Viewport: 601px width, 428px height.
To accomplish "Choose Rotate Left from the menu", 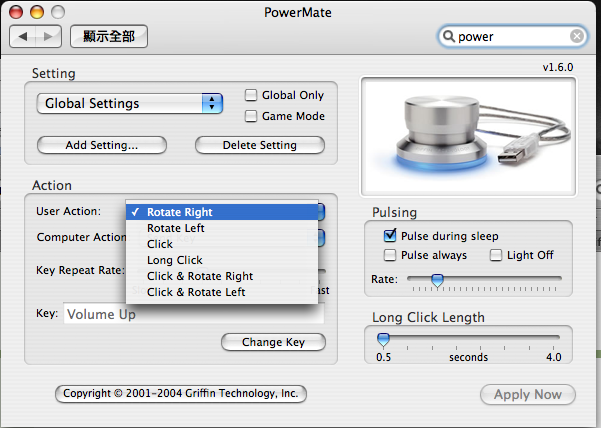I will tap(222, 228).
